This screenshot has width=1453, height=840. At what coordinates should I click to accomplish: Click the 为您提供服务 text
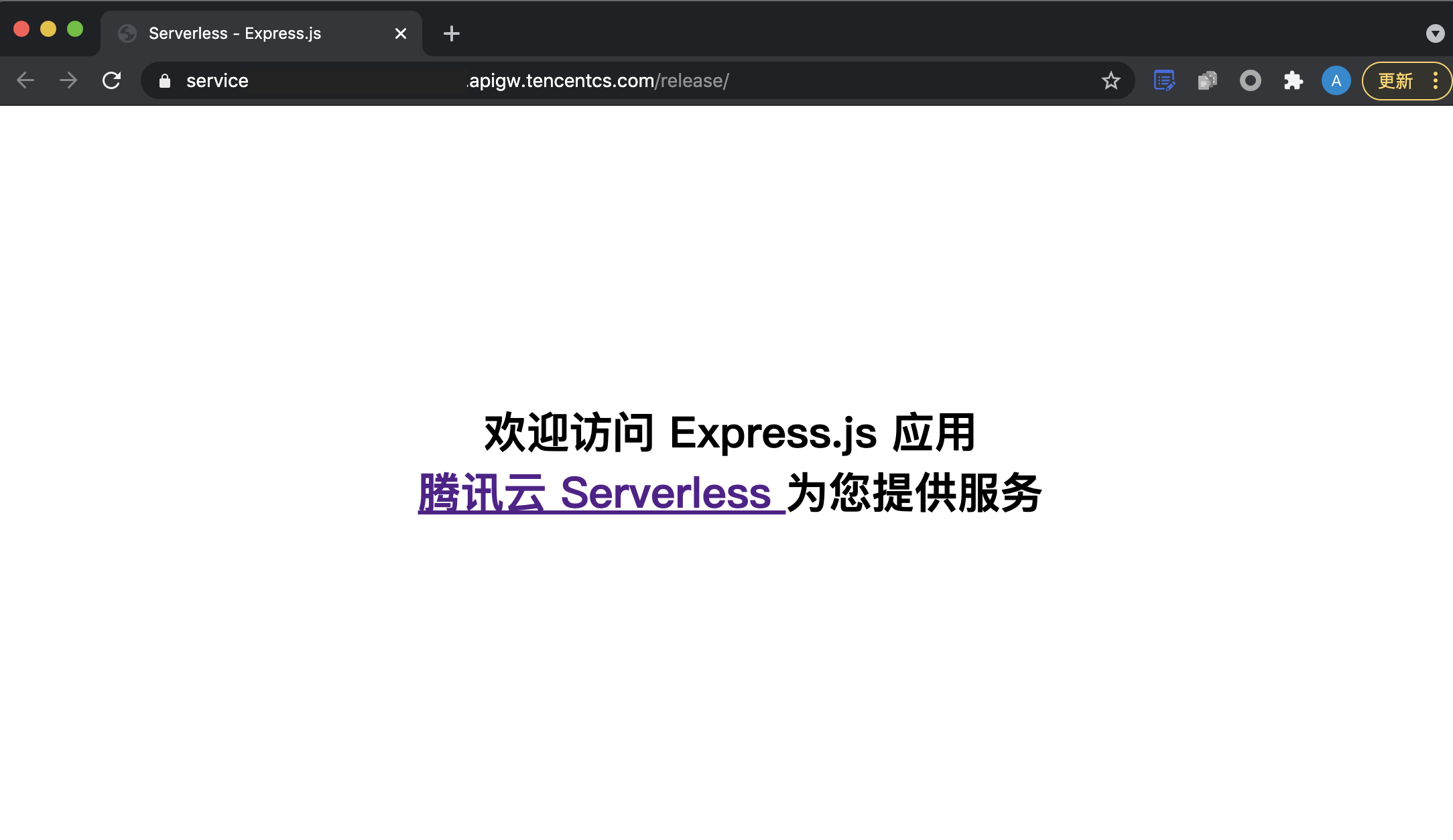(x=914, y=493)
